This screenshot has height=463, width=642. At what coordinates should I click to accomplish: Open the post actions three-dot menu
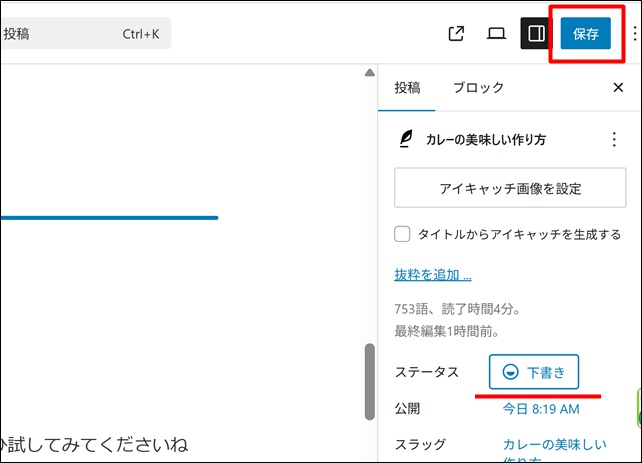tap(614, 140)
